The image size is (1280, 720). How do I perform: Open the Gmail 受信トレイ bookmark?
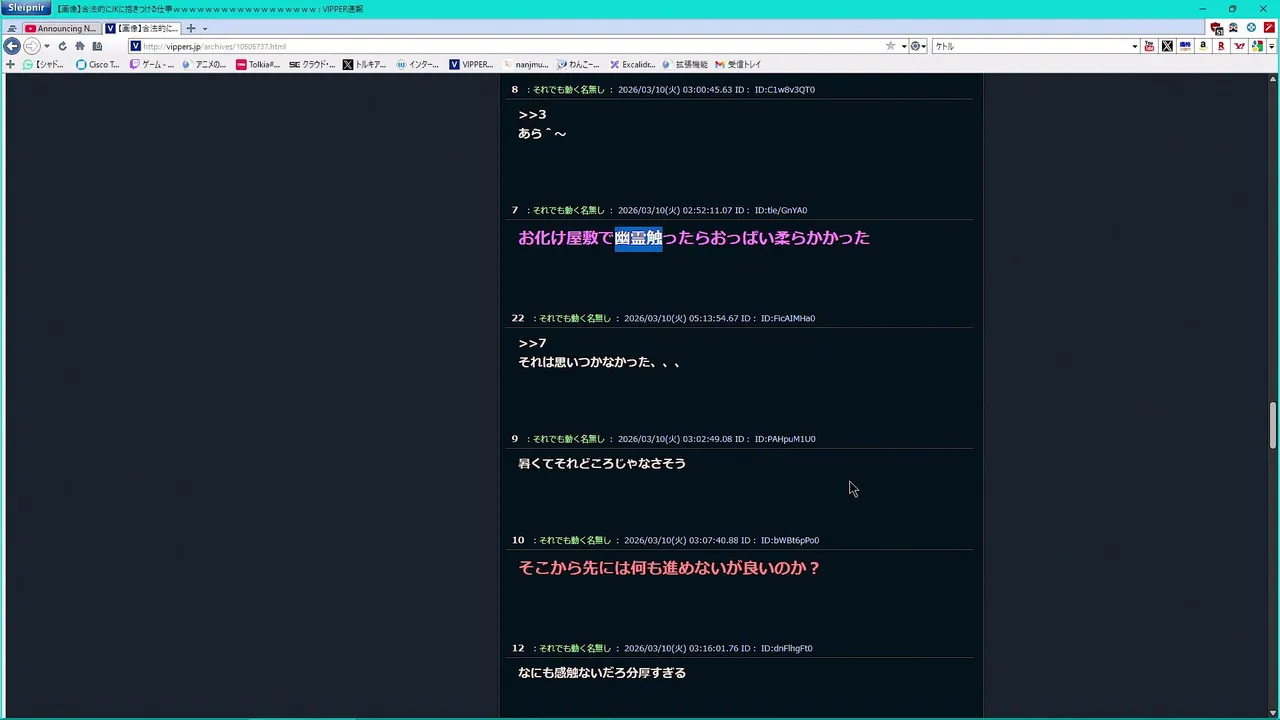(x=738, y=64)
